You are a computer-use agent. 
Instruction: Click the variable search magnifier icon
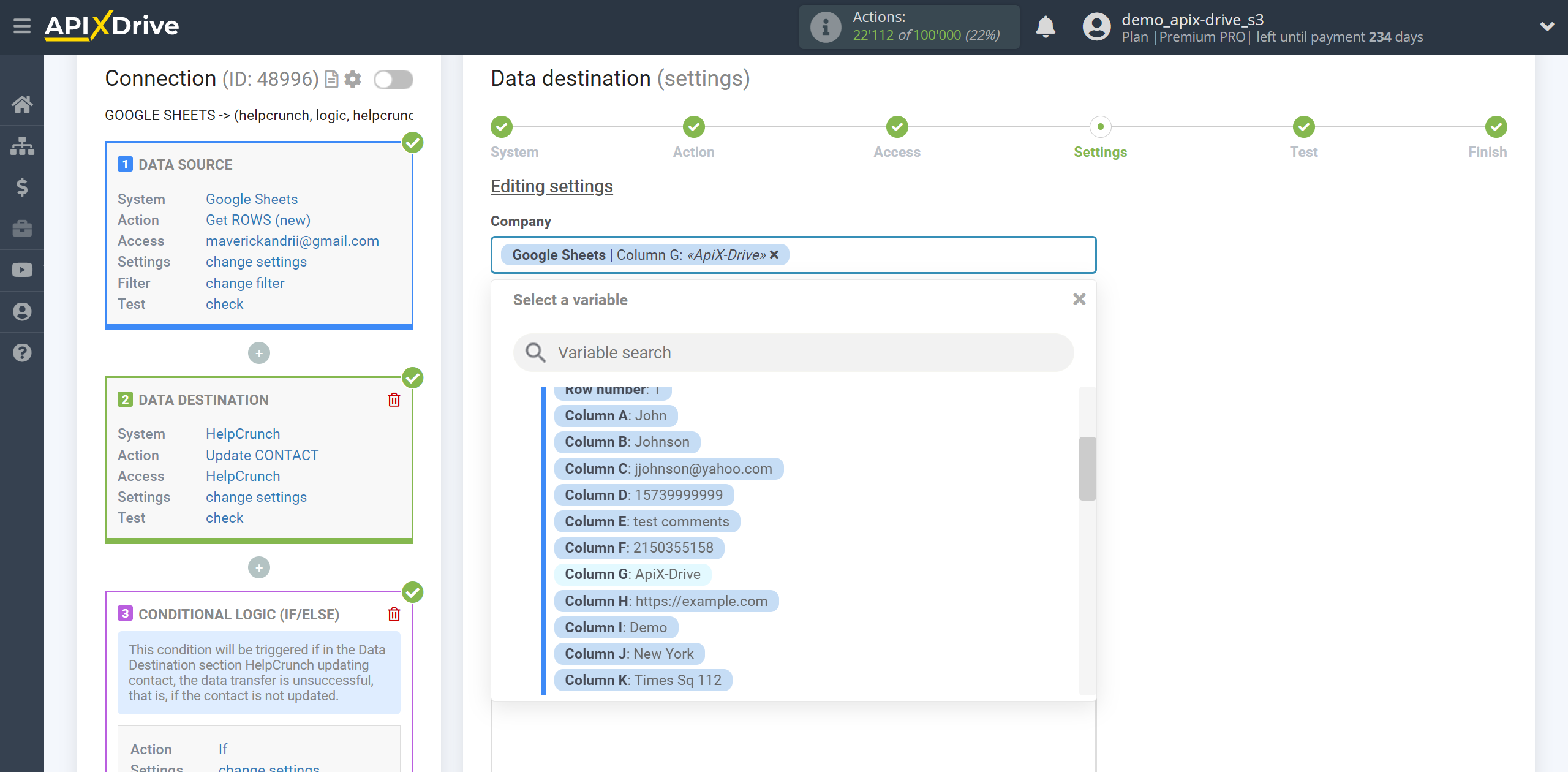(x=535, y=353)
